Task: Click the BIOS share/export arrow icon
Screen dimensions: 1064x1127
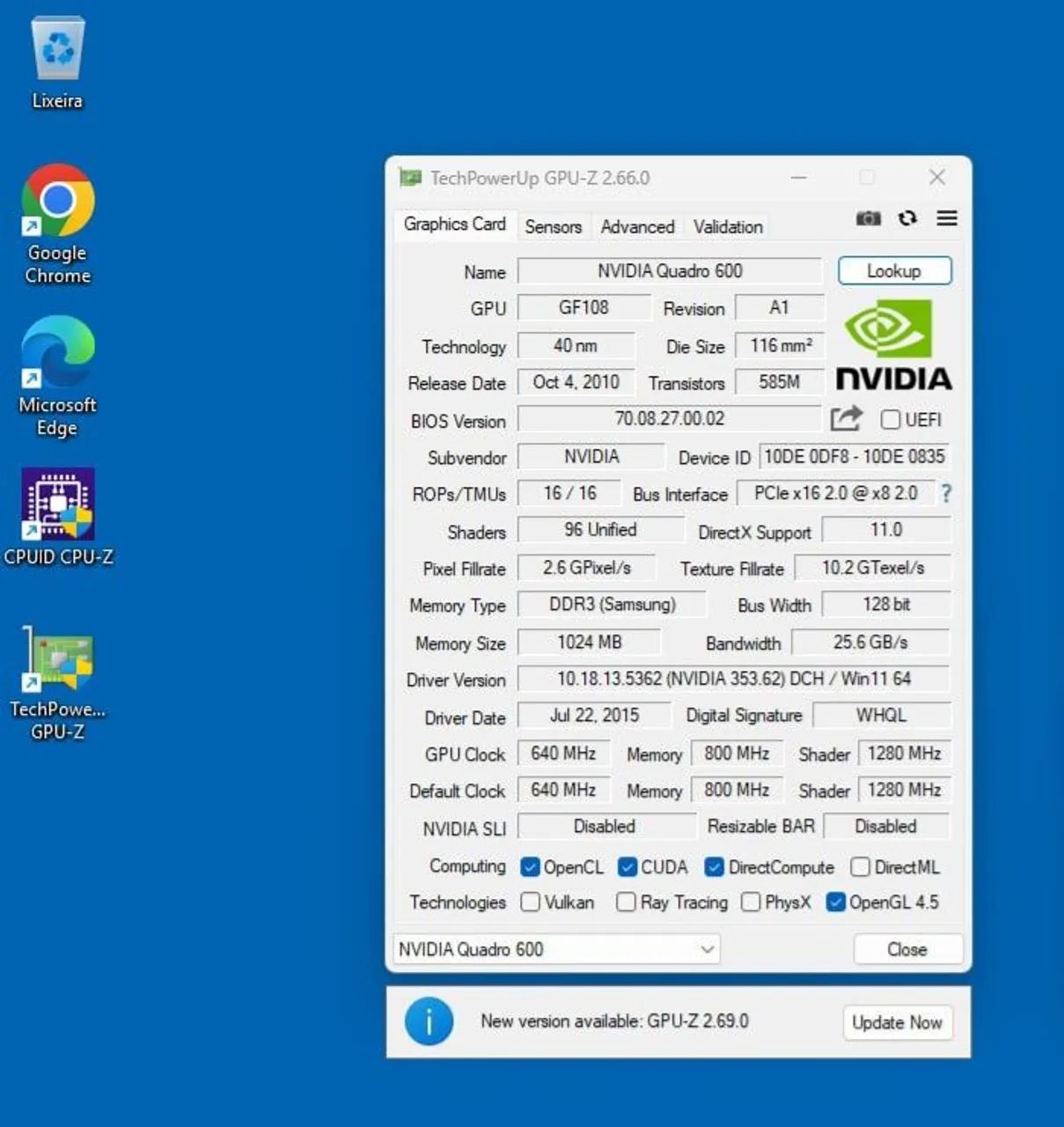Action: coord(846,418)
